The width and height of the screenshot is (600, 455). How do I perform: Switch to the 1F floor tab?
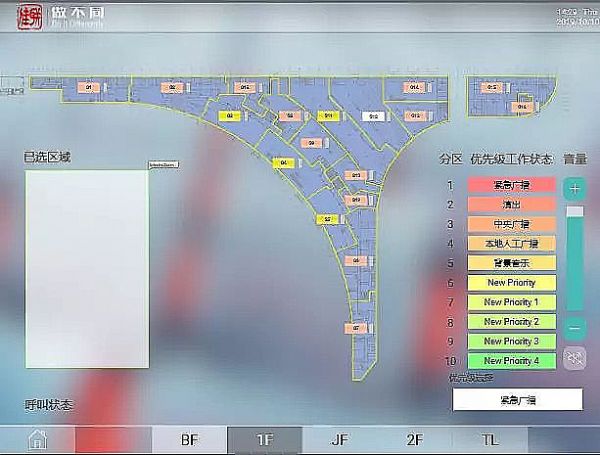coord(265,440)
